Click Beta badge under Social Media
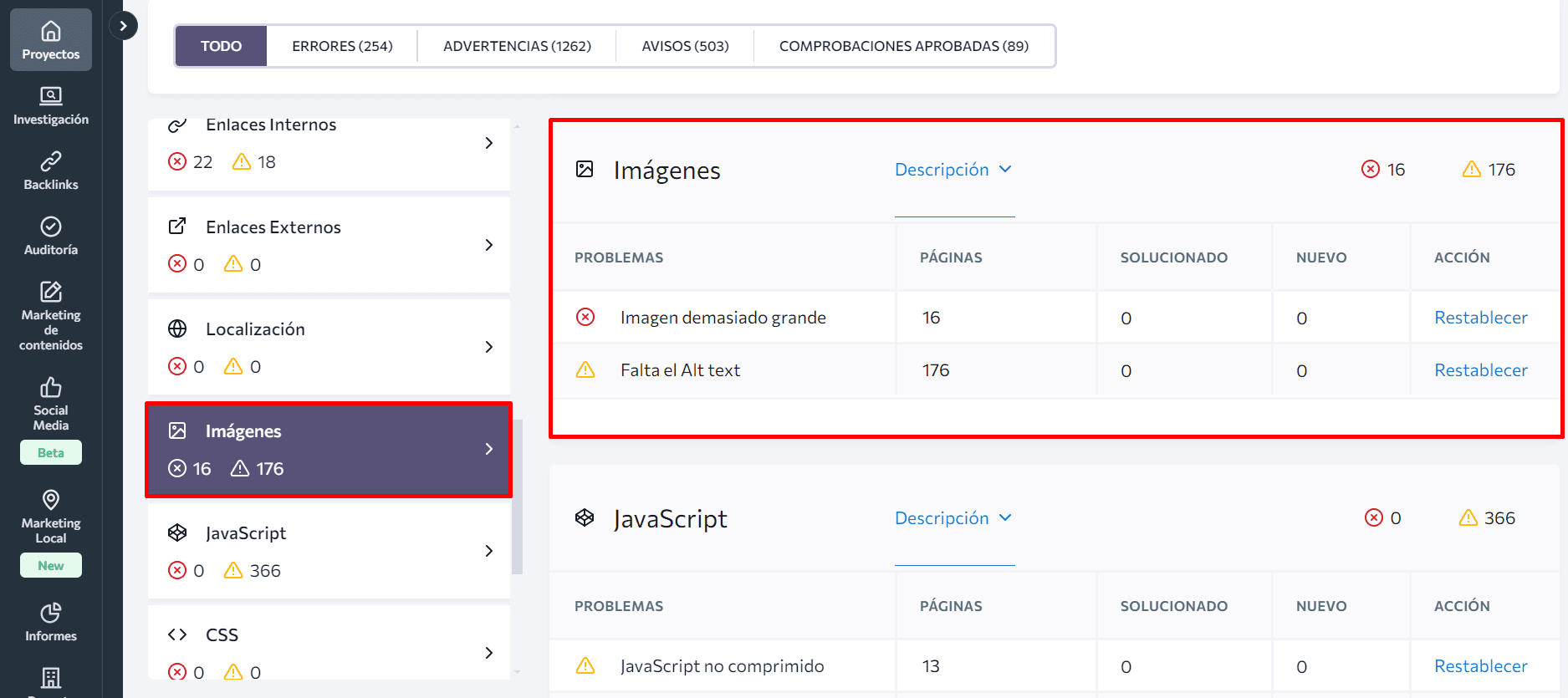The image size is (1568, 698). pos(51,452)
